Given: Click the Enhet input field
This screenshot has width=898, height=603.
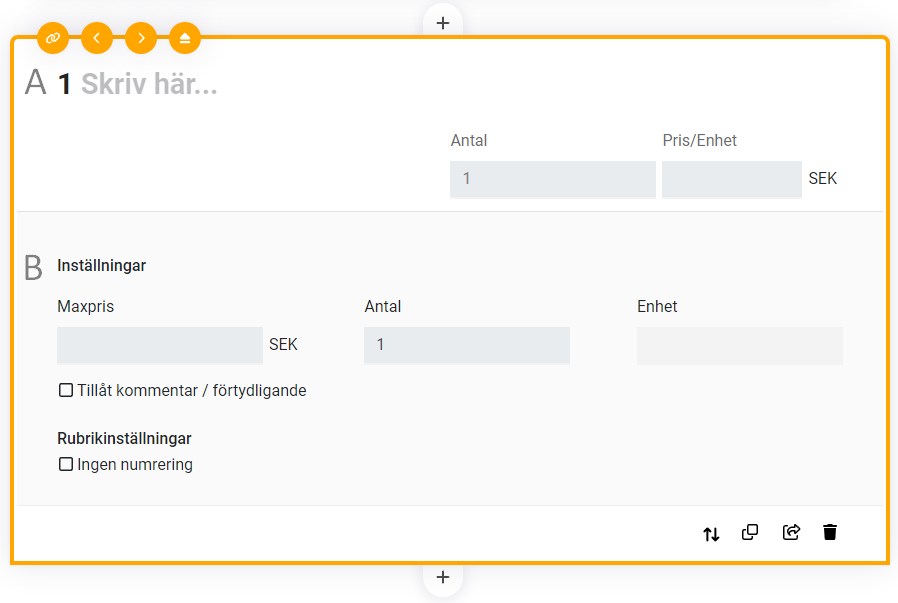Looking at the screenshot, I should click(x=739, y=345).
